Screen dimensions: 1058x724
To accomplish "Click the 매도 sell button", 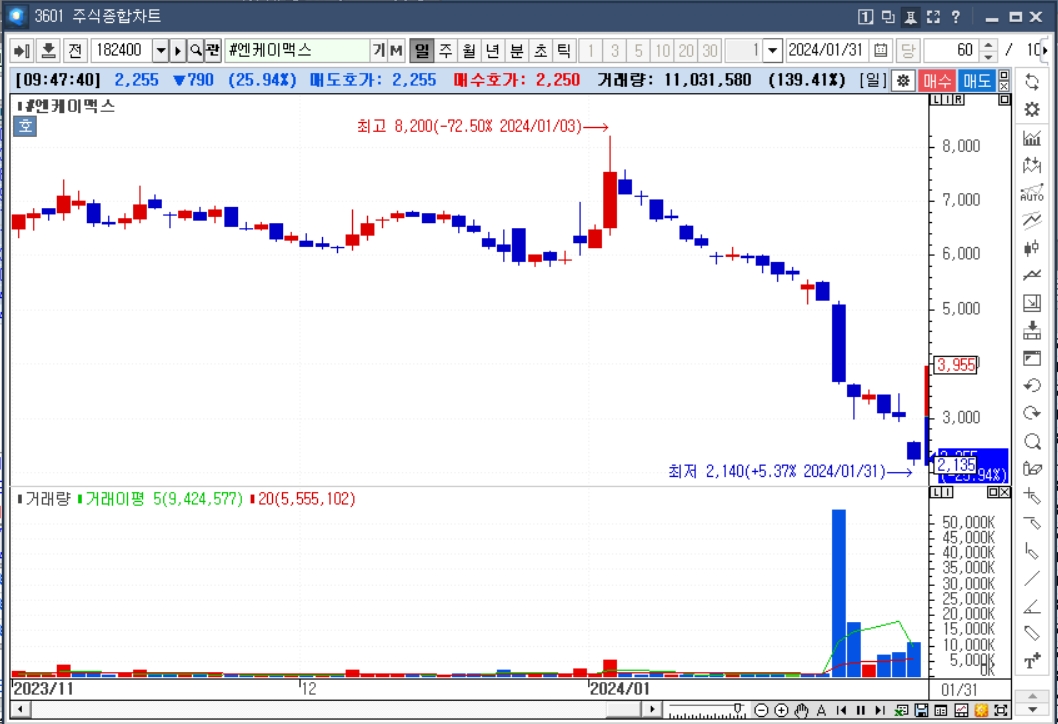I will point(976,81).
